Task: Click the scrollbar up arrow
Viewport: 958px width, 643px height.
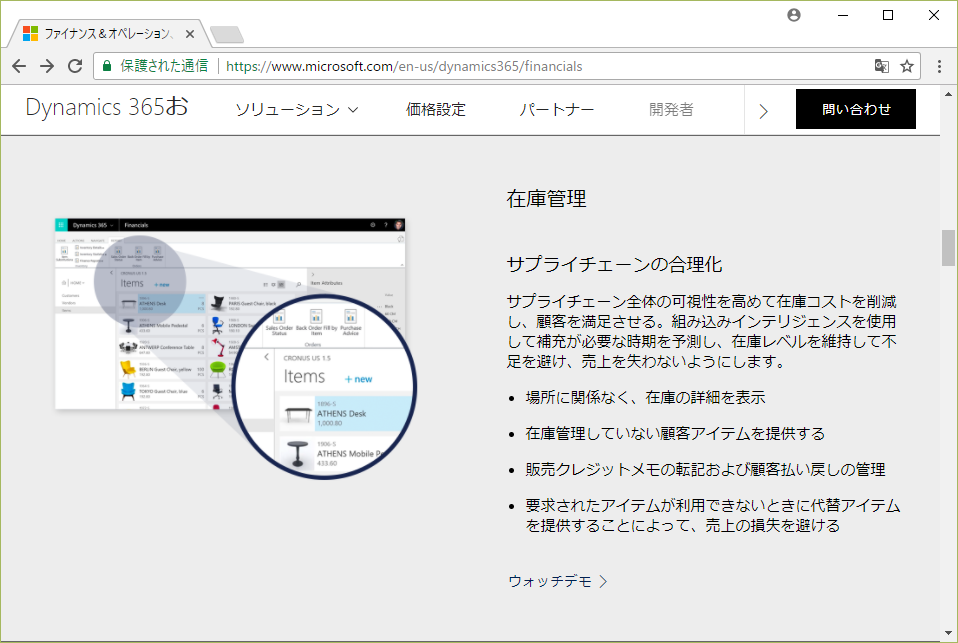Action: click(948, 95)
